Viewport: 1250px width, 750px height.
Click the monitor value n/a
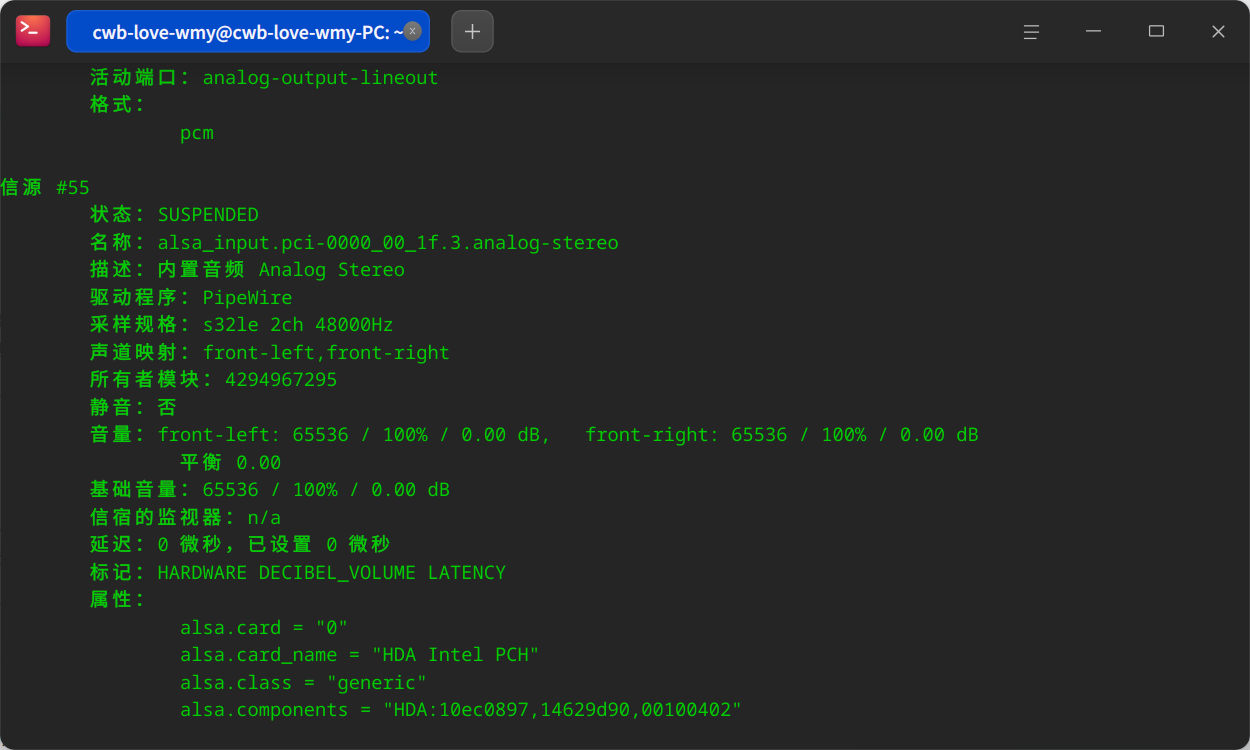[264, 518]
